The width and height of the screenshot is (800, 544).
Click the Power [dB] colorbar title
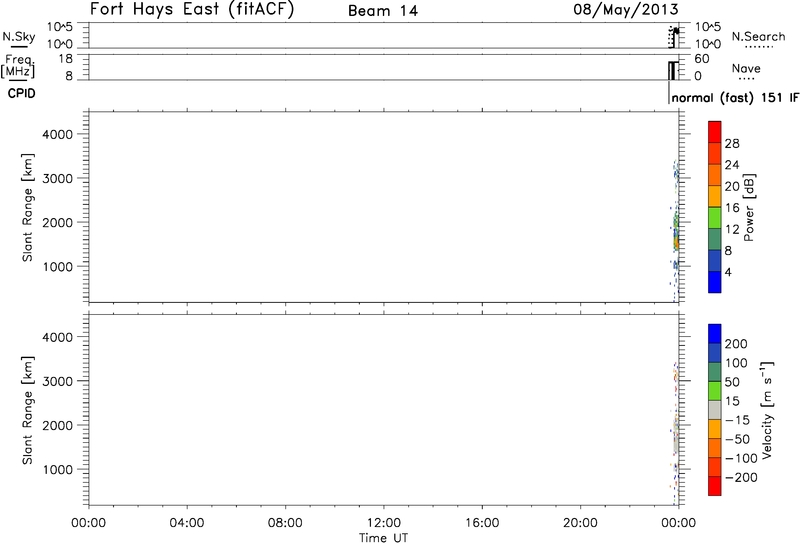click(777, 206)
